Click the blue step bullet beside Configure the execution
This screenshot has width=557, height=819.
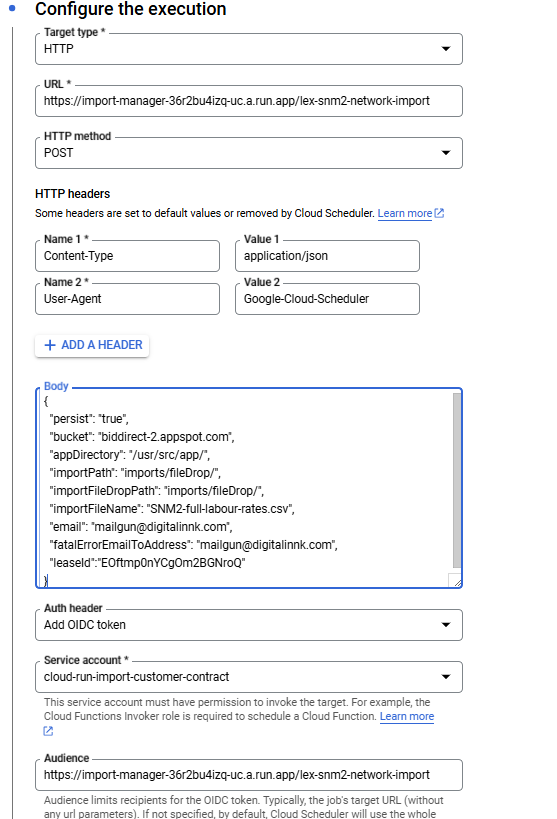pyautogui.click(x=13, y=8)
